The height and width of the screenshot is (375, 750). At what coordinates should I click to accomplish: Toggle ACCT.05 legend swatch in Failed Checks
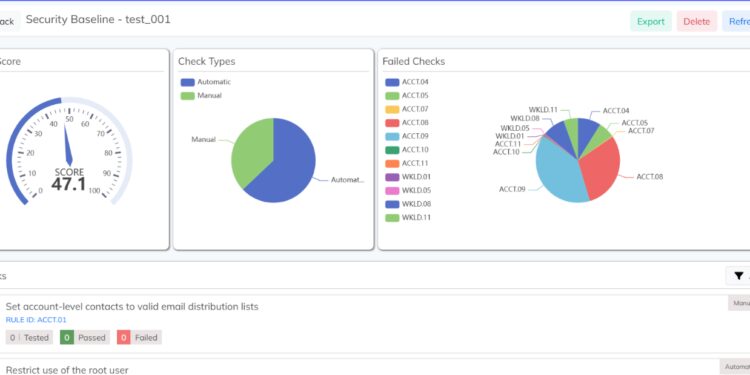point(392,96)
